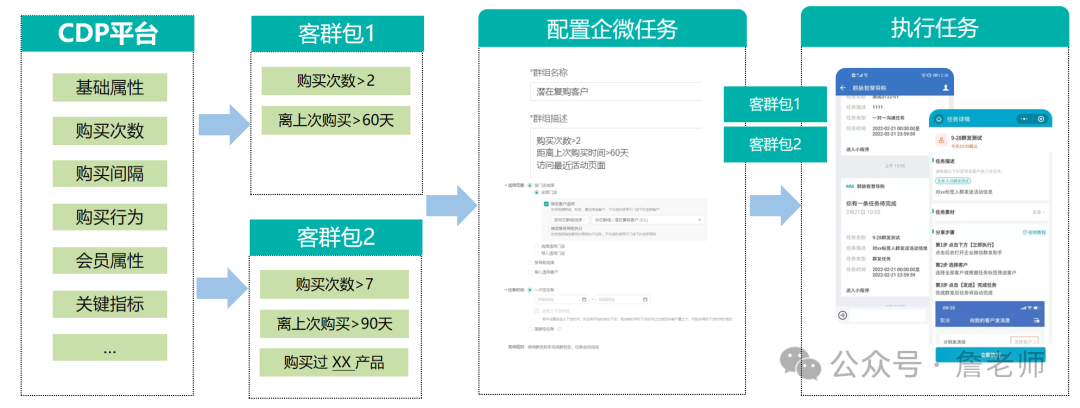Click the start date input field
This screenshot has height=408, width=1080.
(562, 299)
